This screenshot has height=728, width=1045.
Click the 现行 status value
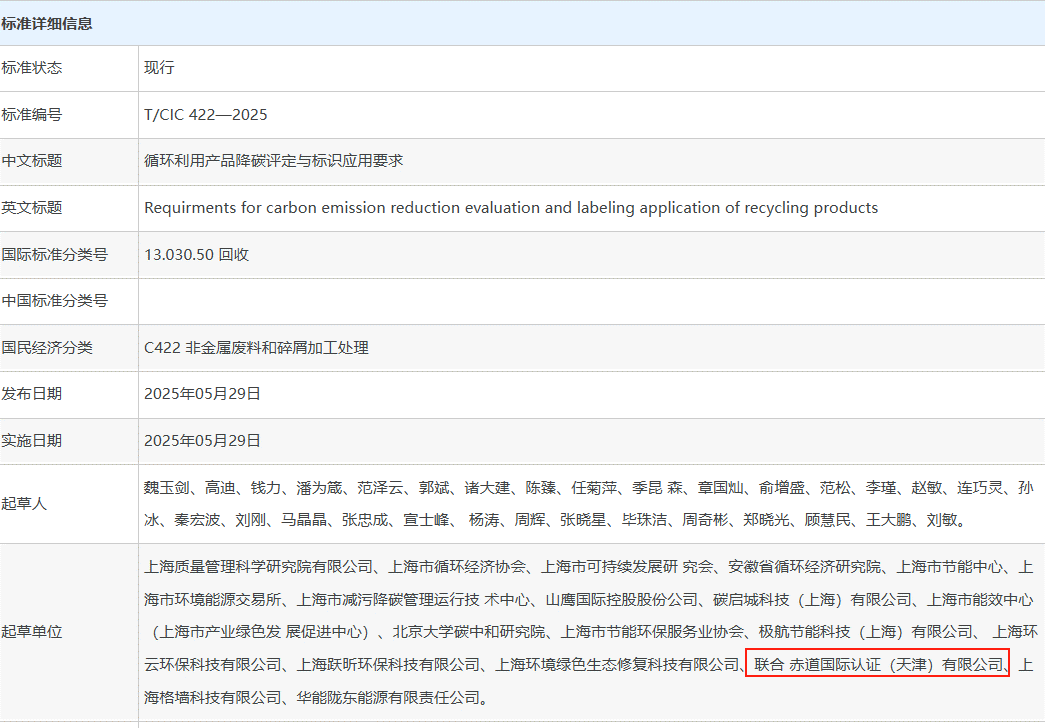point(159,68)
